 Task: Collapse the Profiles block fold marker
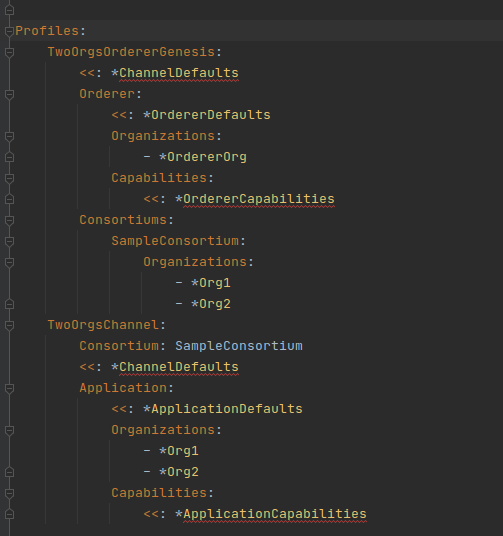pyautogui.click(x=10, y=31)
